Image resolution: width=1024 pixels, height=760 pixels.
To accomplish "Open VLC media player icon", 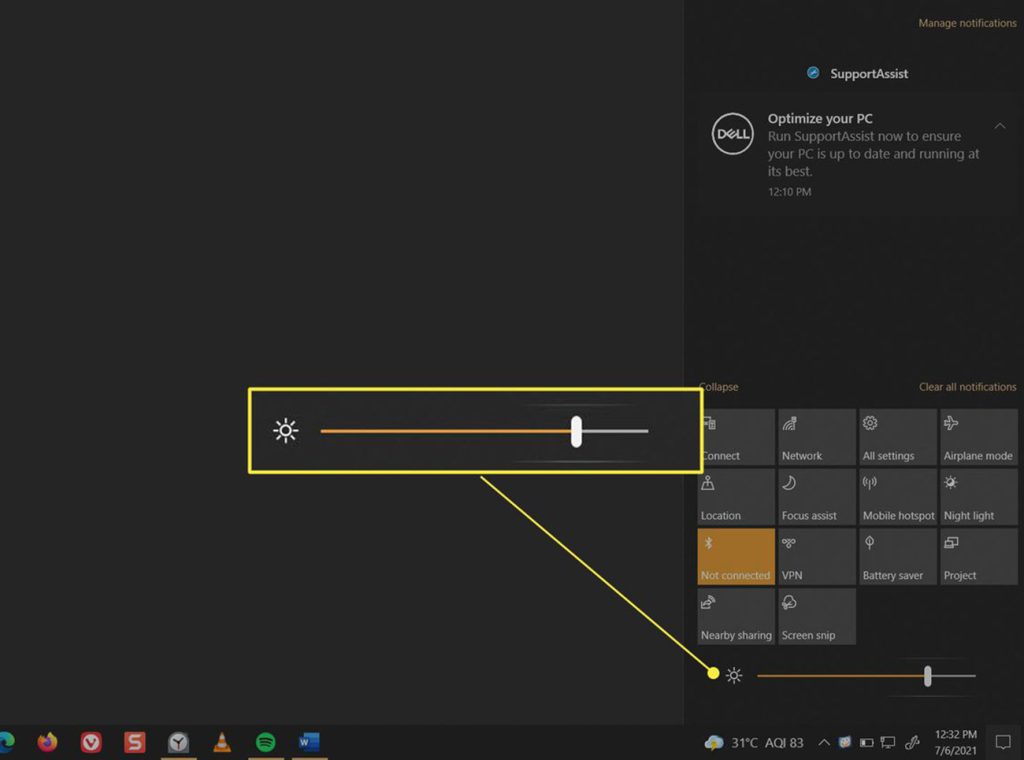I will pos(222,742).
